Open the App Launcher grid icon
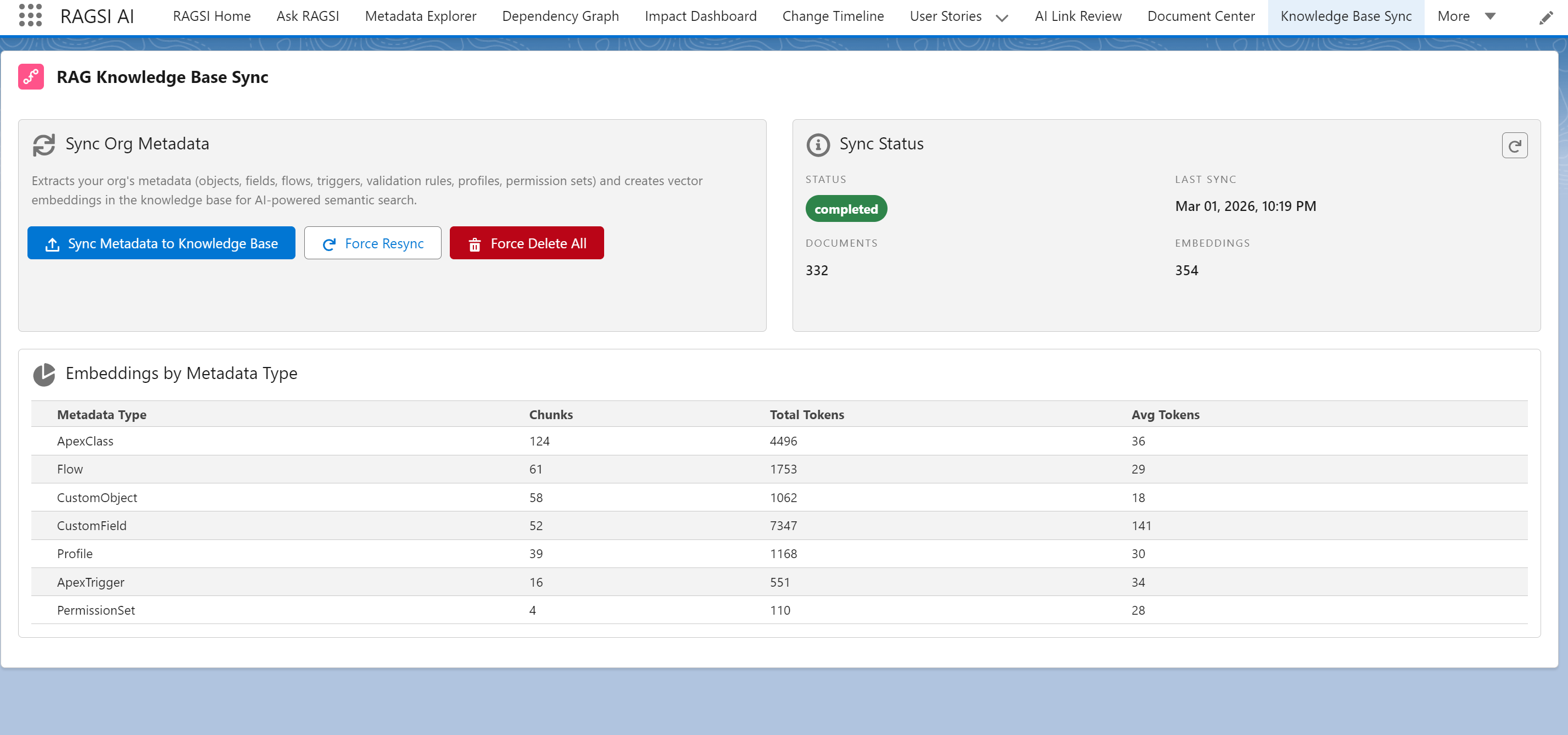 pyautogui.click(x=30, y=16)
